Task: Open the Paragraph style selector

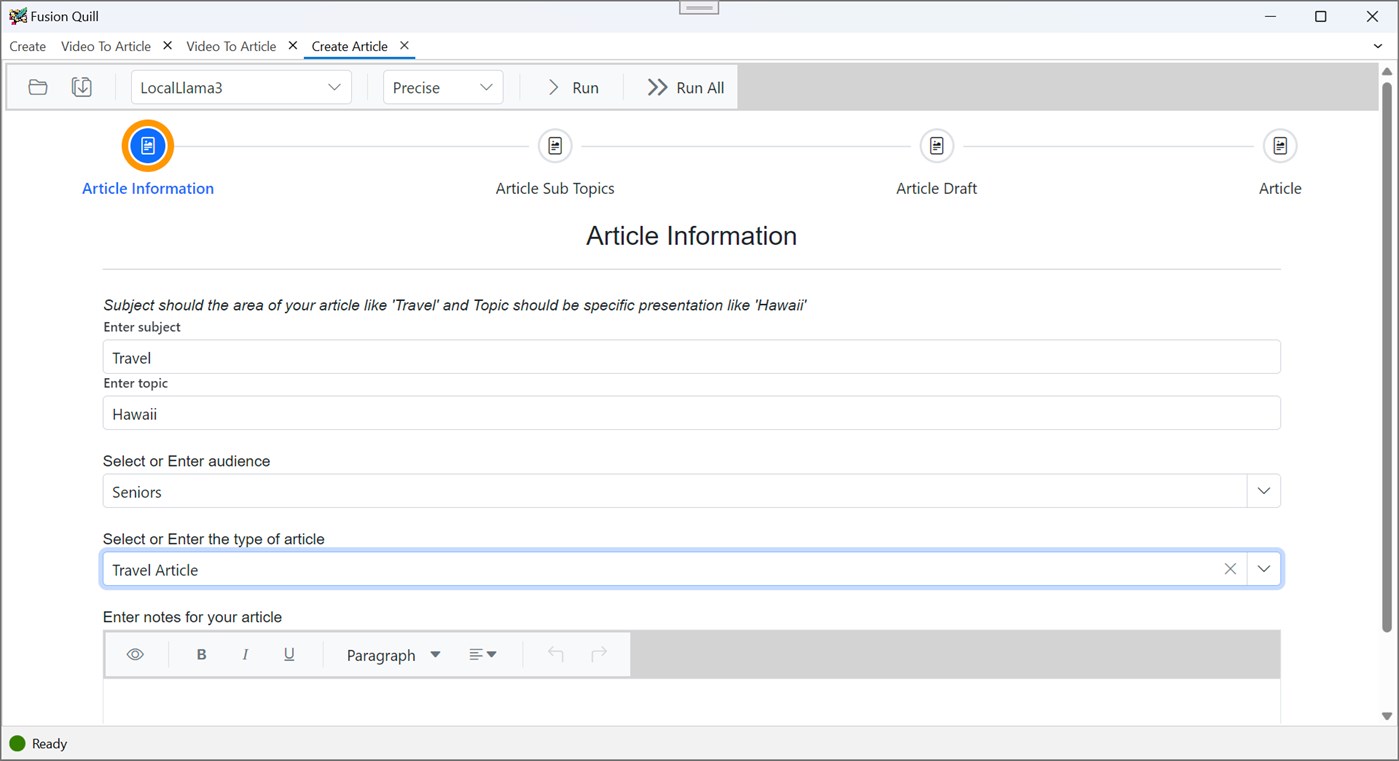Action: 391,654
